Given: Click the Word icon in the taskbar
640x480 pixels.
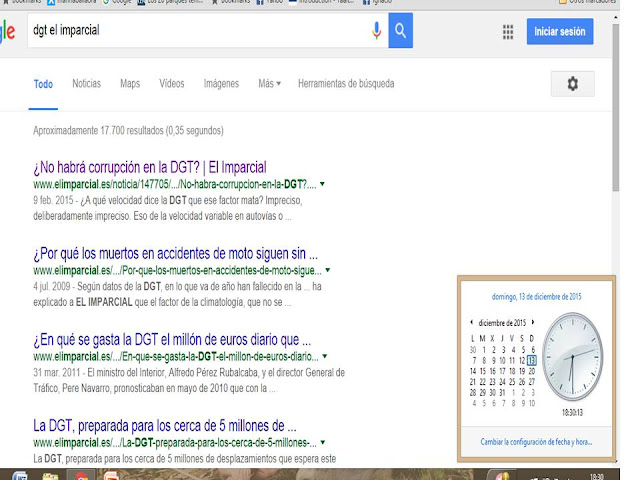Looking at the screenshot, I should coord(20,476).
